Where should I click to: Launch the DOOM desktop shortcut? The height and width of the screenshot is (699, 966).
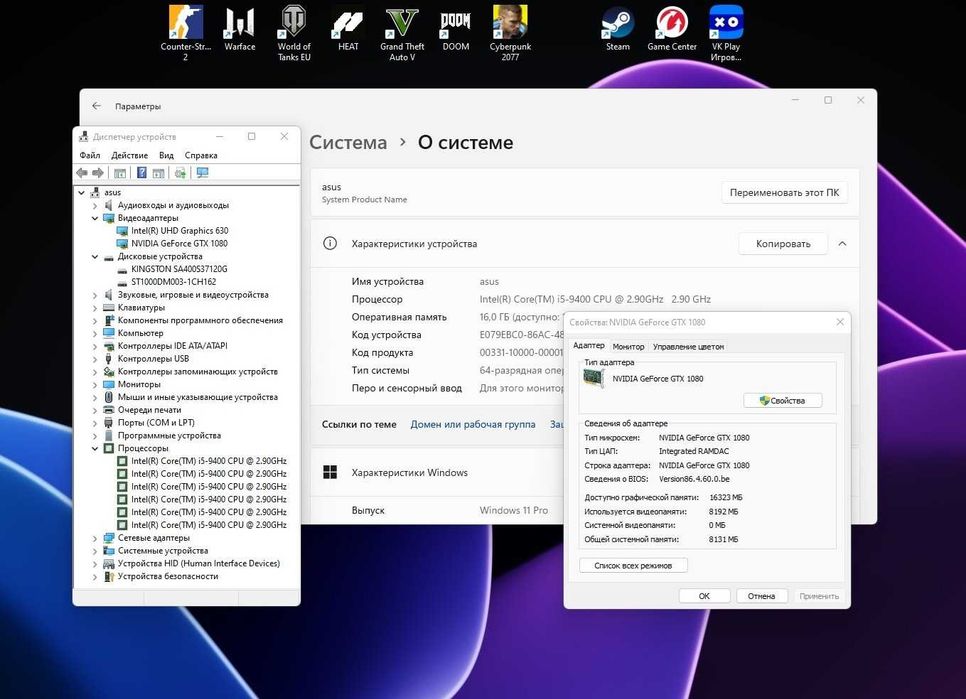point(456,29)
